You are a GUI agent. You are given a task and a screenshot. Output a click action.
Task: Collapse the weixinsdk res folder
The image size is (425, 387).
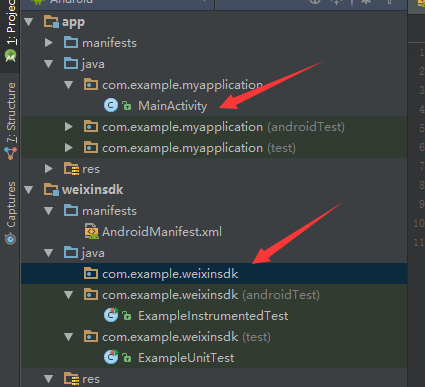click(x=49, y=379)
